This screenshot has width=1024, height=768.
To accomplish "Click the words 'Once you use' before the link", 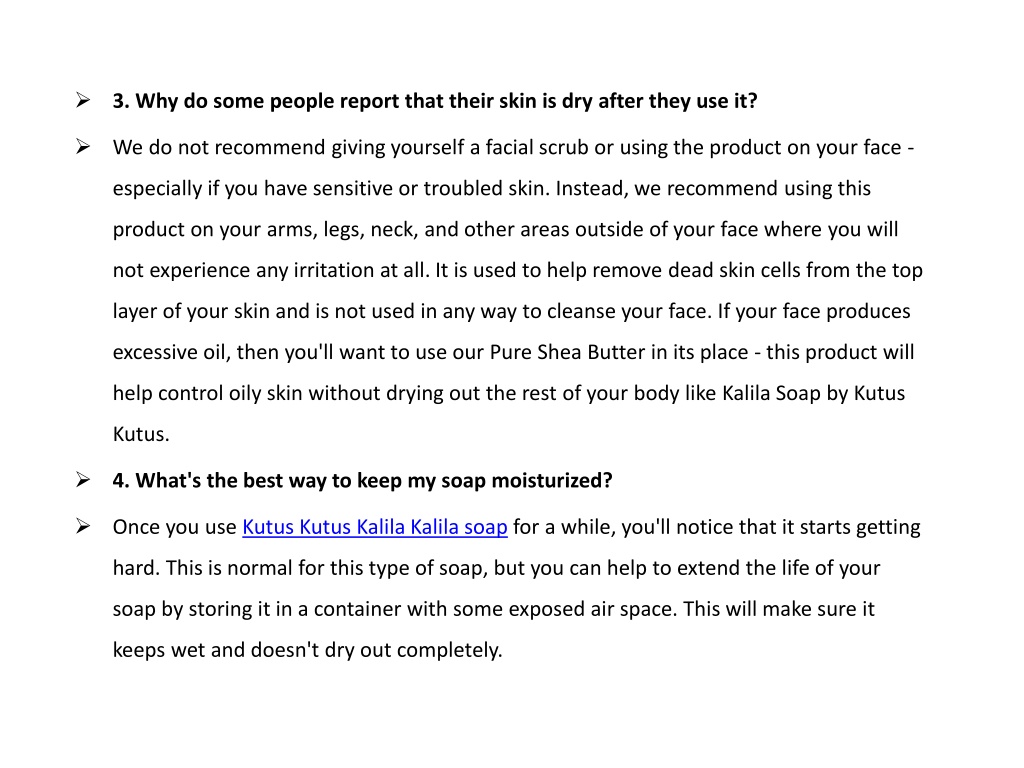I will pos(174,527).
